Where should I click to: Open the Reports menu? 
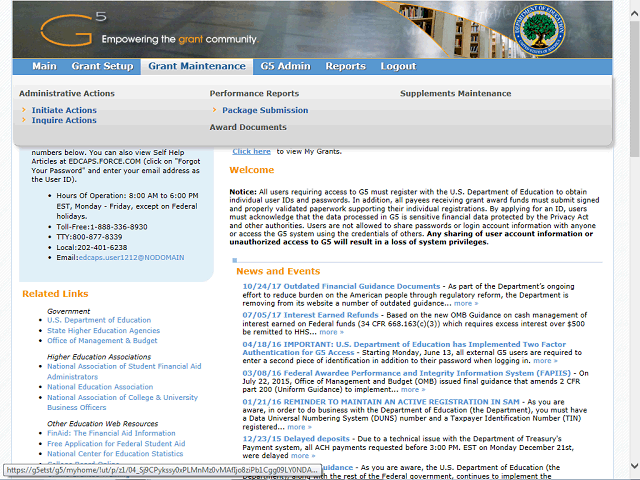click(345, 66)
